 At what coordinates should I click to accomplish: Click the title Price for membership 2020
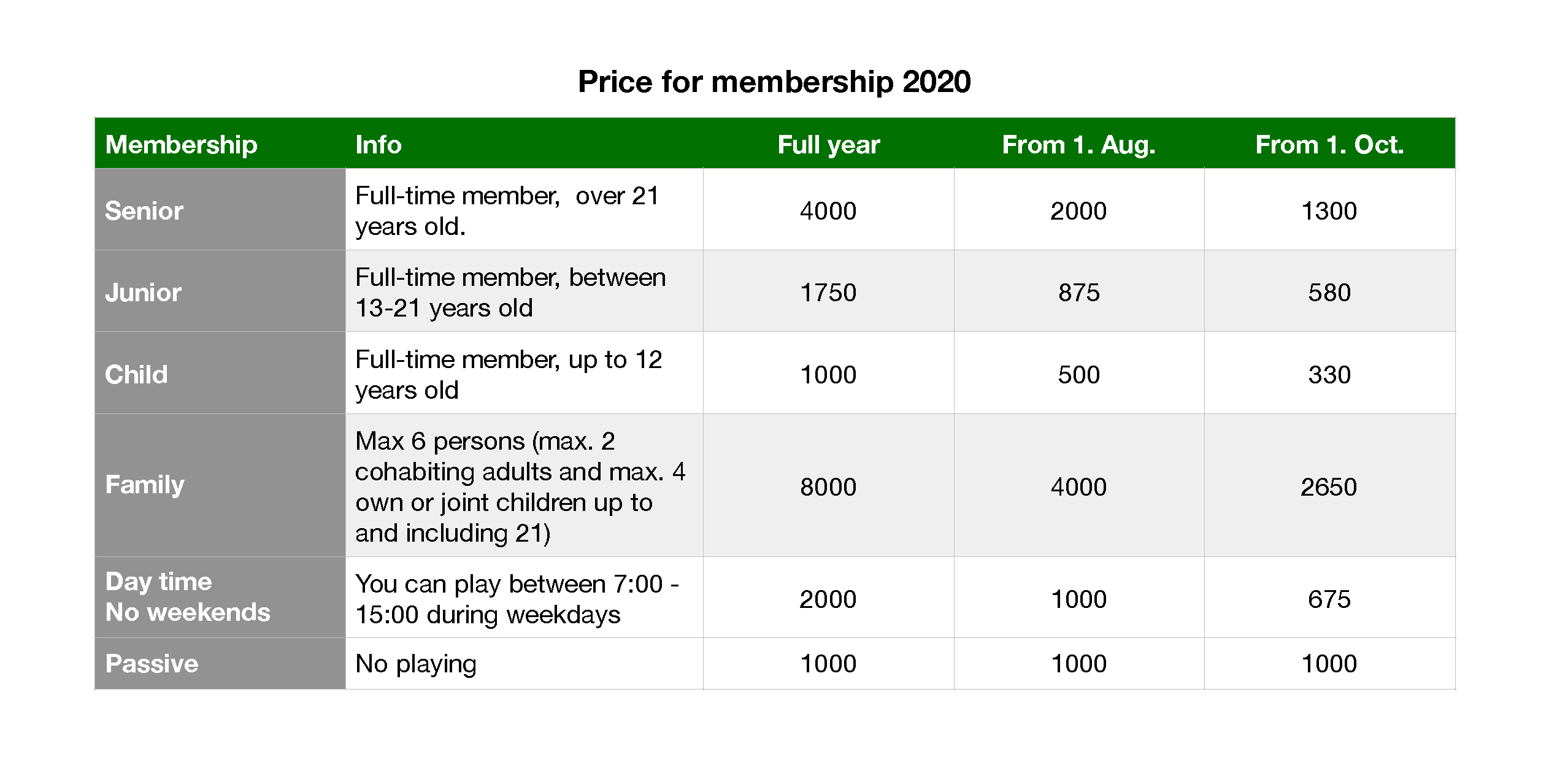[x=774, y=82]
